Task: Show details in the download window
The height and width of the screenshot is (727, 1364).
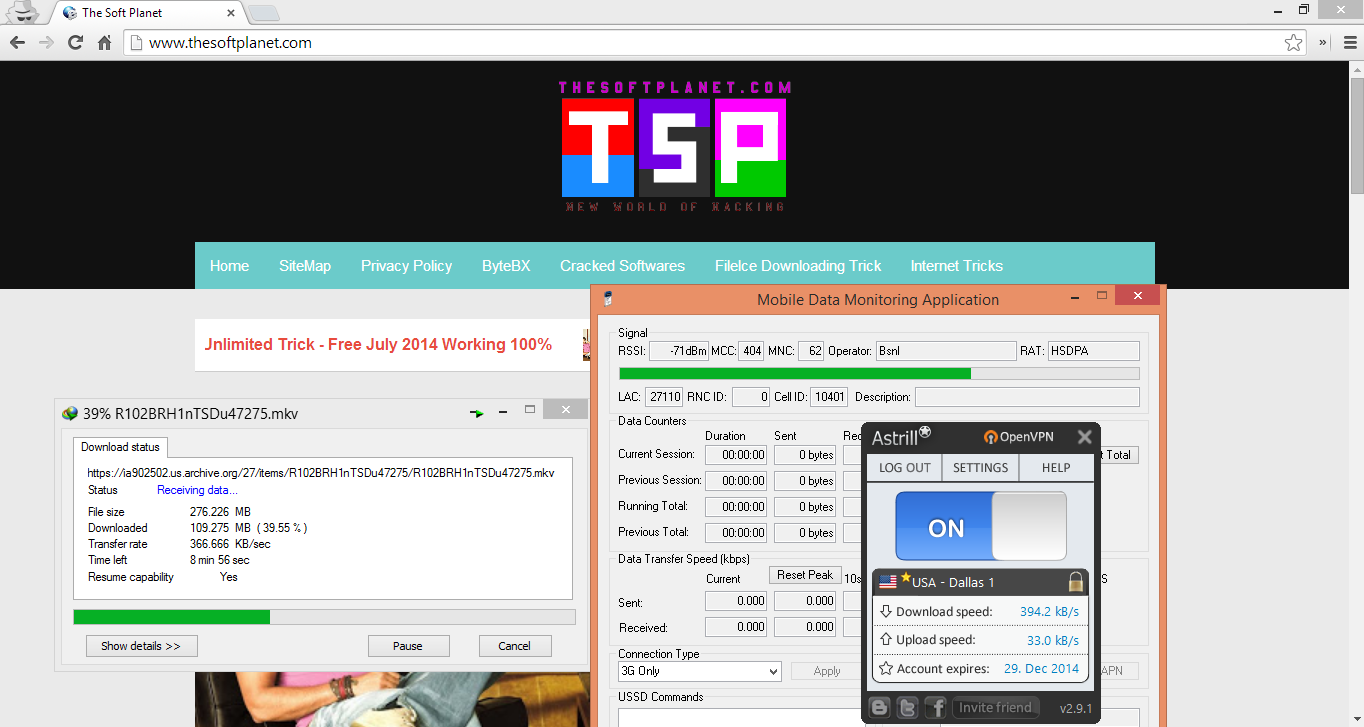Action: click(x=141, y=646)
